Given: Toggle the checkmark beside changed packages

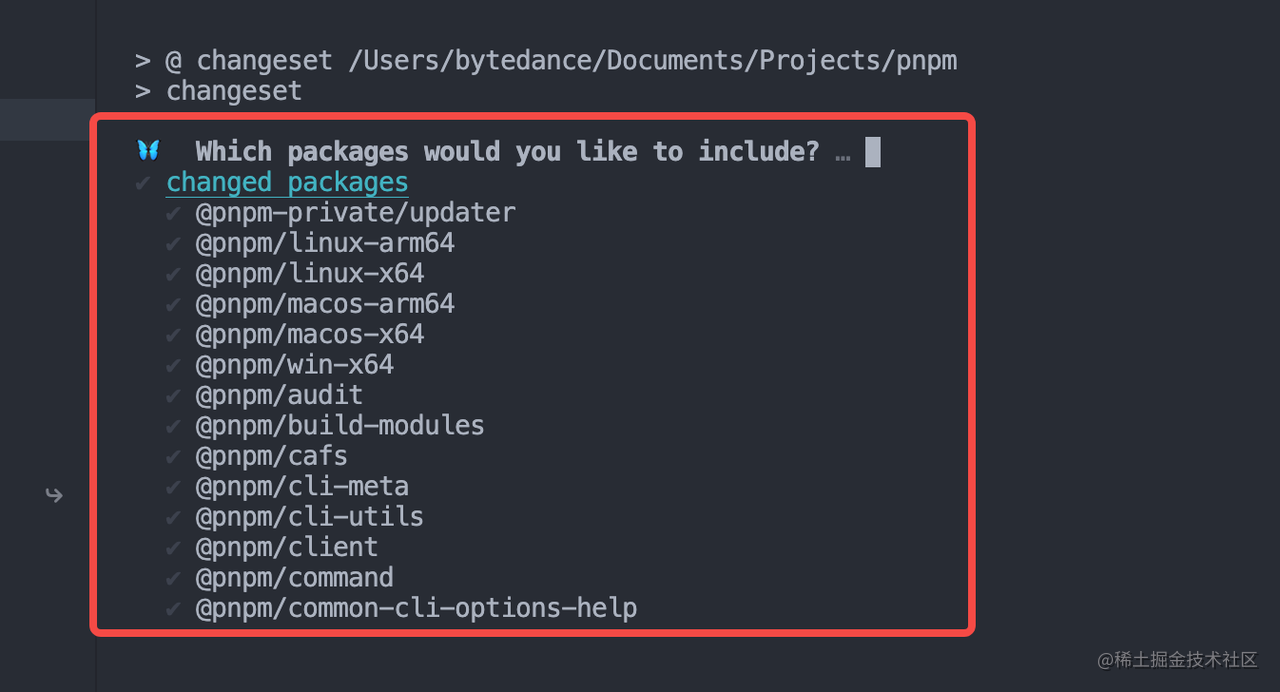Looking at the screenshot, I should click(144, 183).
